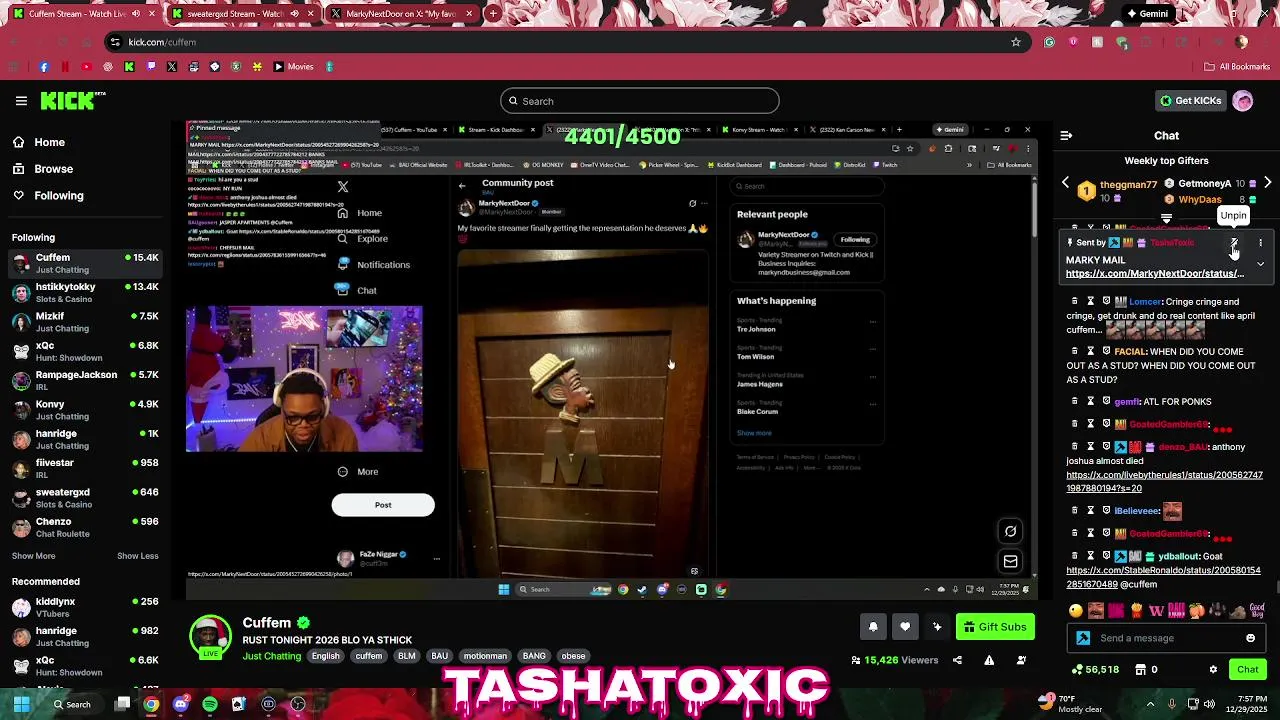Open All Bookmarks folder
Viewport: 1280px width, 720px height.
pos(1237,67)
